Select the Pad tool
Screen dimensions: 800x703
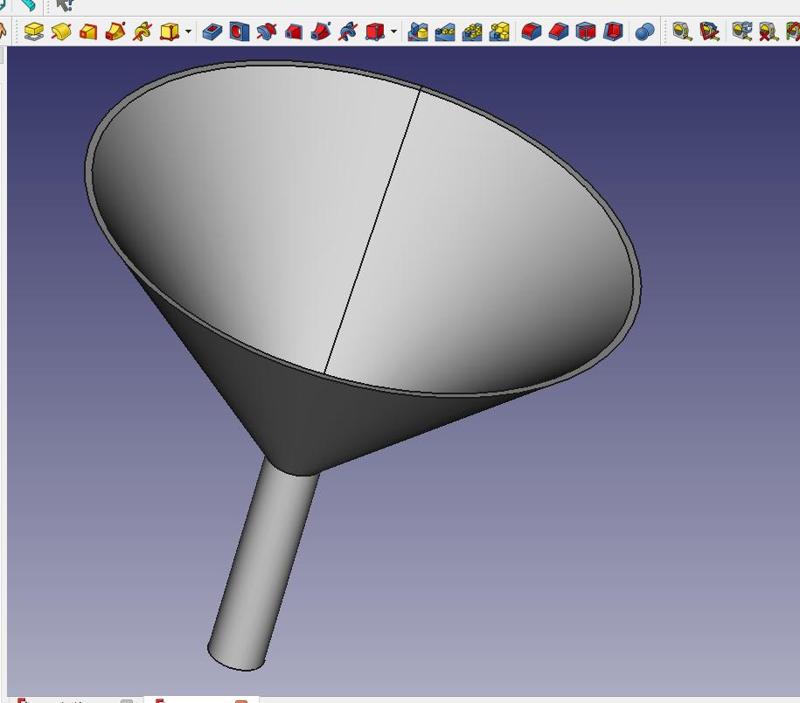click(x=34, y=32)
